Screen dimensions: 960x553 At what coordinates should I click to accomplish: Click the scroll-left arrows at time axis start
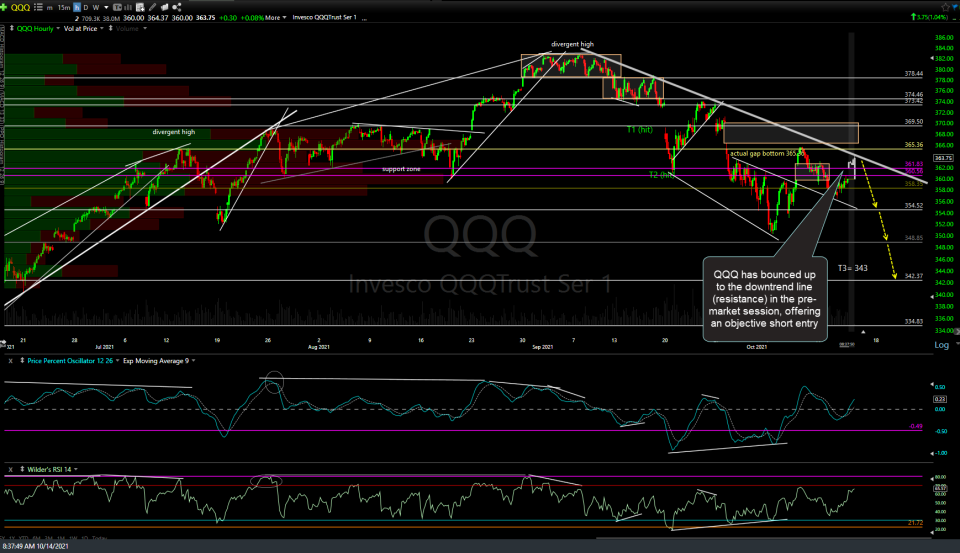(x=3, y=342)
